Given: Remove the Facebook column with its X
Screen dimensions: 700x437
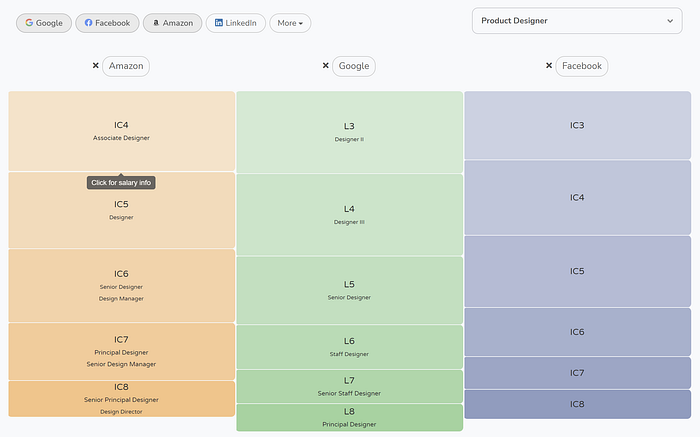Looking at the screenshot, I should click(x=549, y=66).
